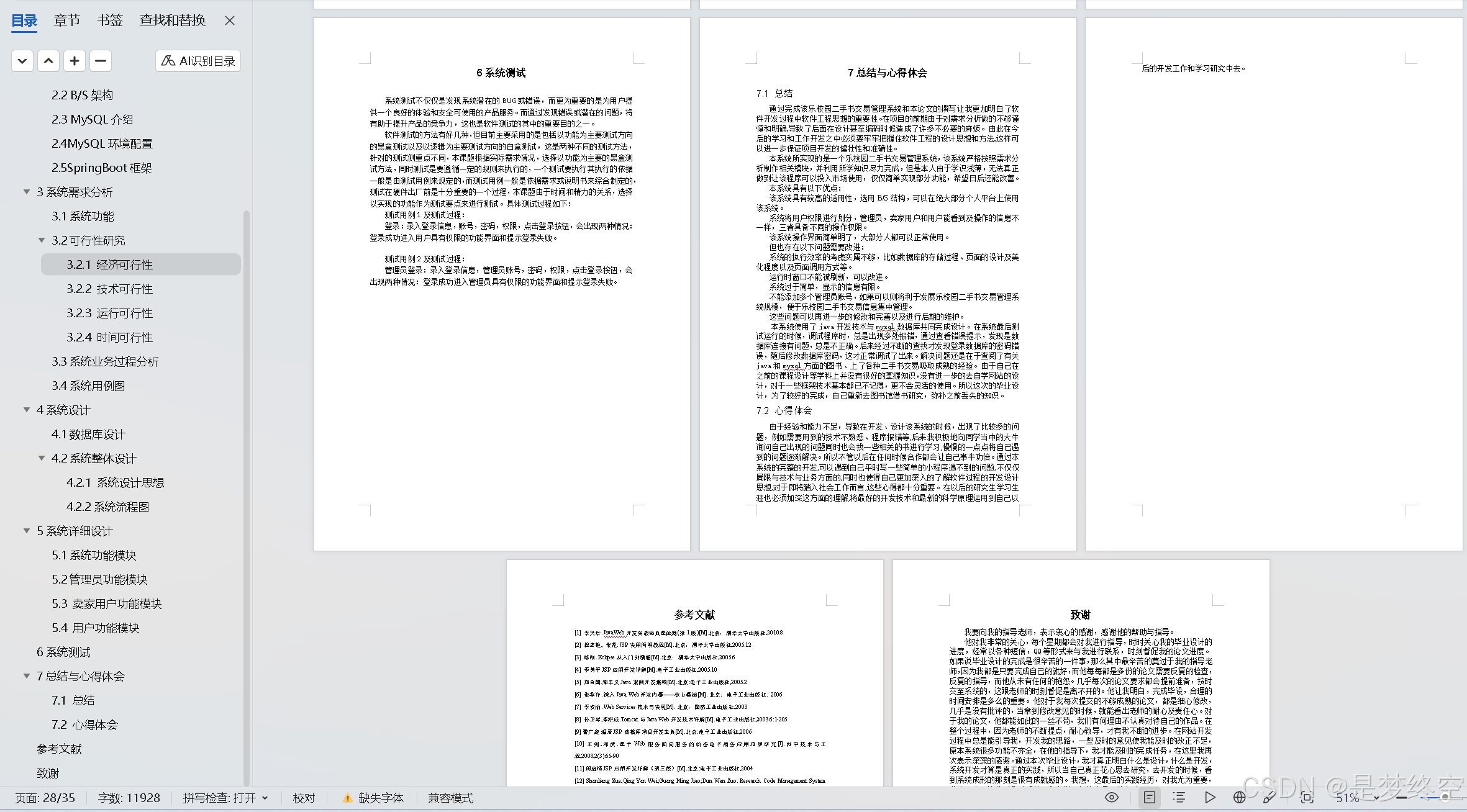Click the 致谢 page heading
Viewport: 1467px width, 812px height.
click(x=1080, y=615)
